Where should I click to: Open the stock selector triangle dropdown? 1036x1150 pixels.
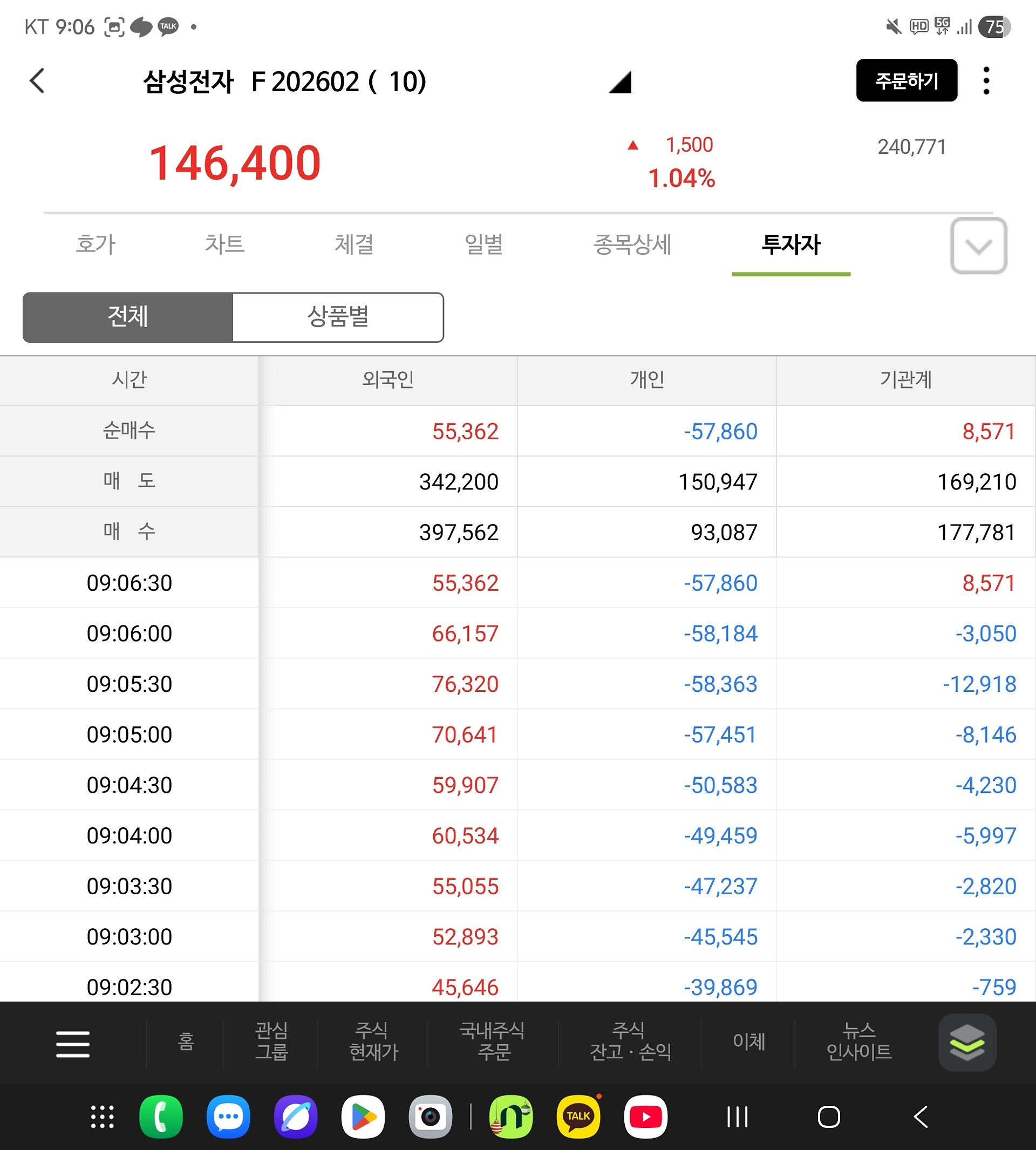tap(621, 82)
